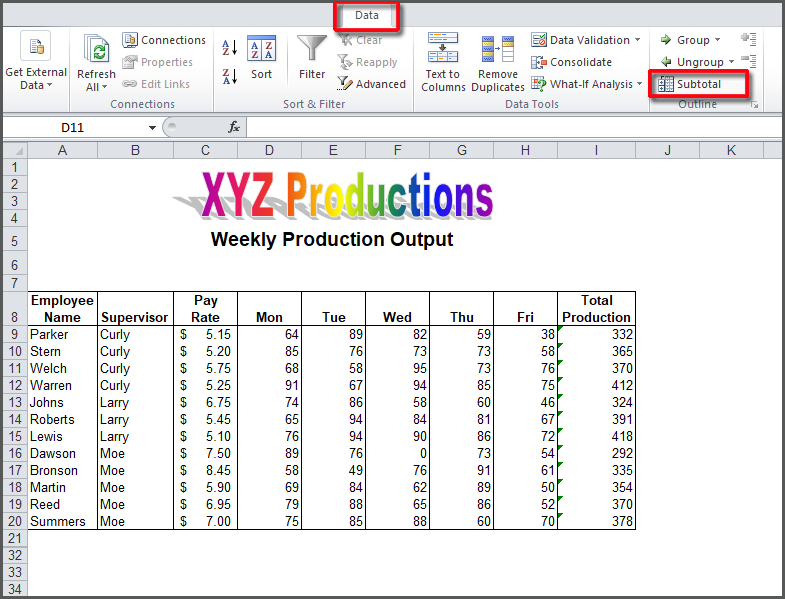Open Advanced filter options
Image resolution: width=785 pixels, height=599 pixels.
point(371,84)
